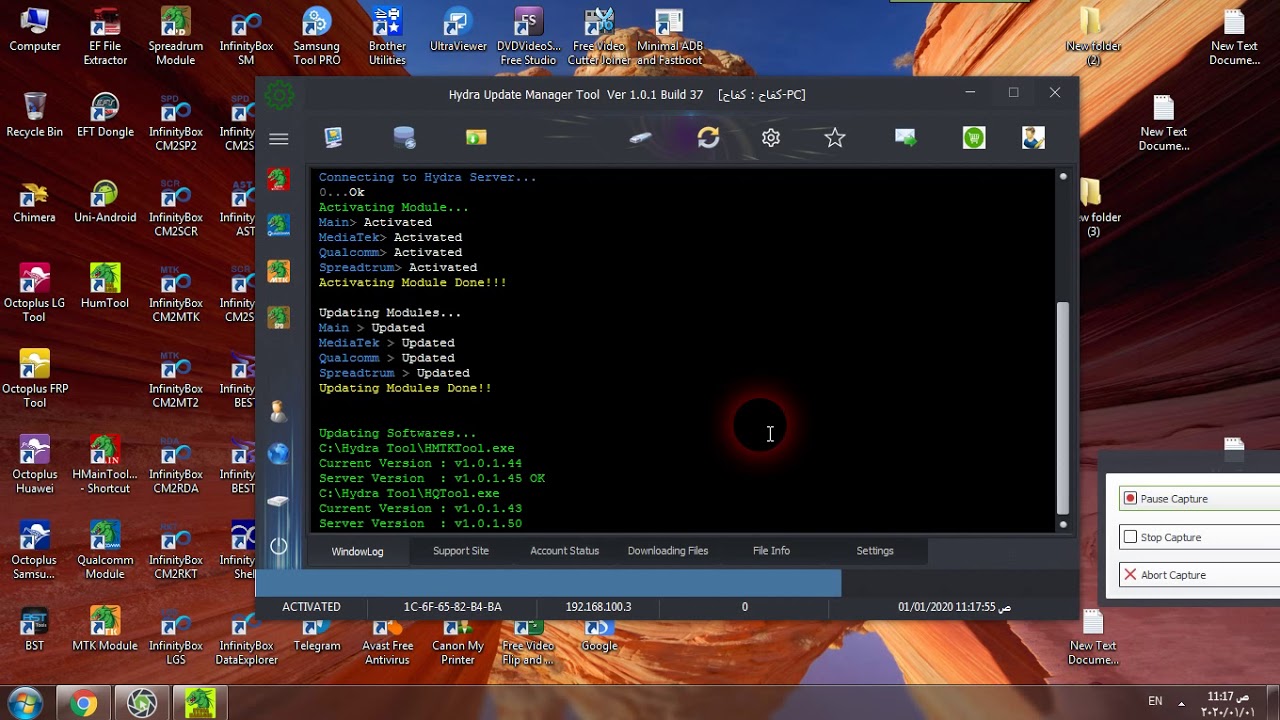The height and width of the screenshot is (720, 1280).
Task: Select the HumTool desktop icon
Action: 105,286
